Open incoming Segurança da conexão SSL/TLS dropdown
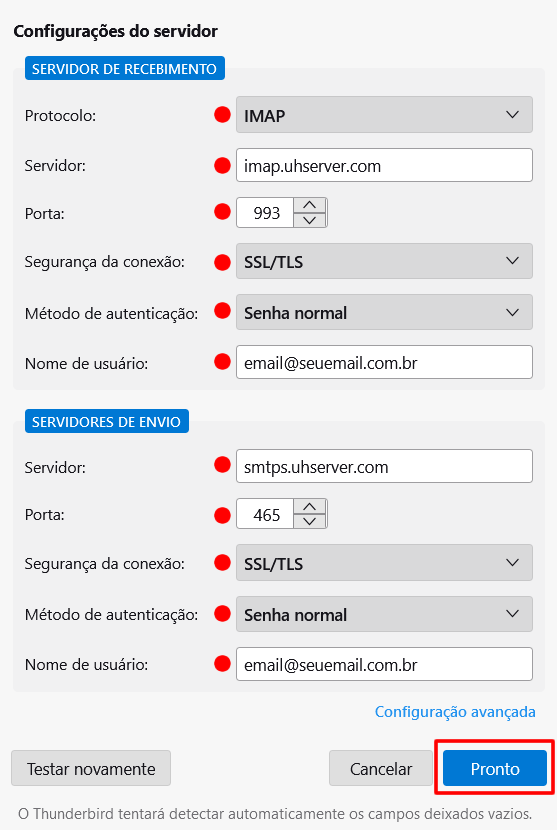Image resolution: width=557 pixels, height=830 pixels. (384, 261)
